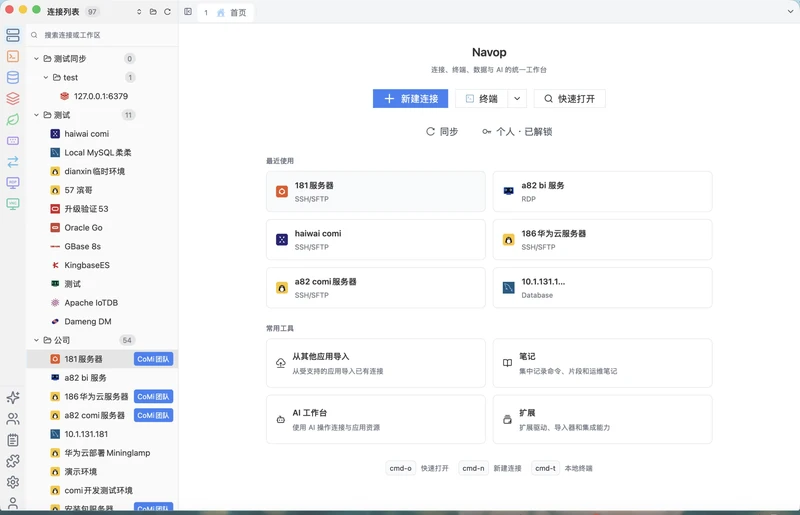
Task: Open the notes clipboard icon in sidebar
Action: [x=13, y=439]
